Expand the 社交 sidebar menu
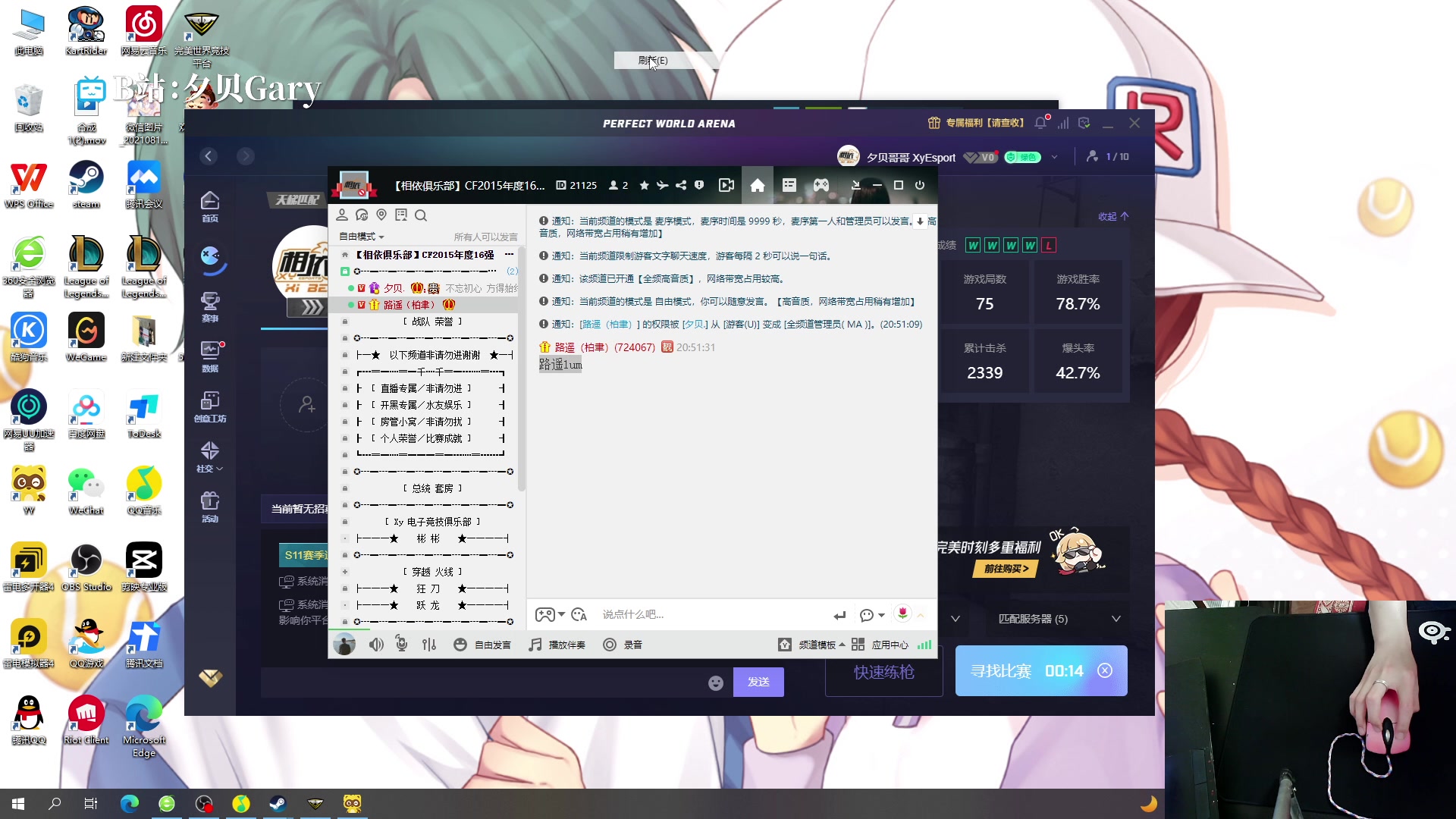 click(210, 457)
